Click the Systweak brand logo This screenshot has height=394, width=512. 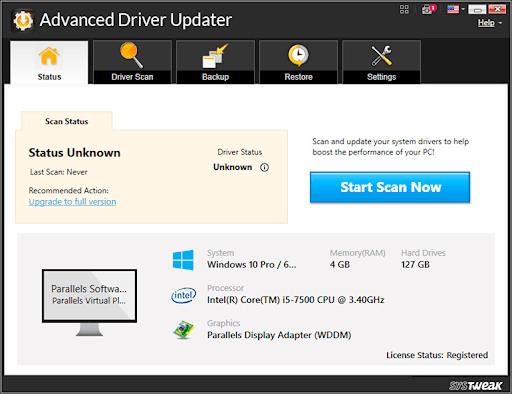pyautogui.click(x=475, y=386)
